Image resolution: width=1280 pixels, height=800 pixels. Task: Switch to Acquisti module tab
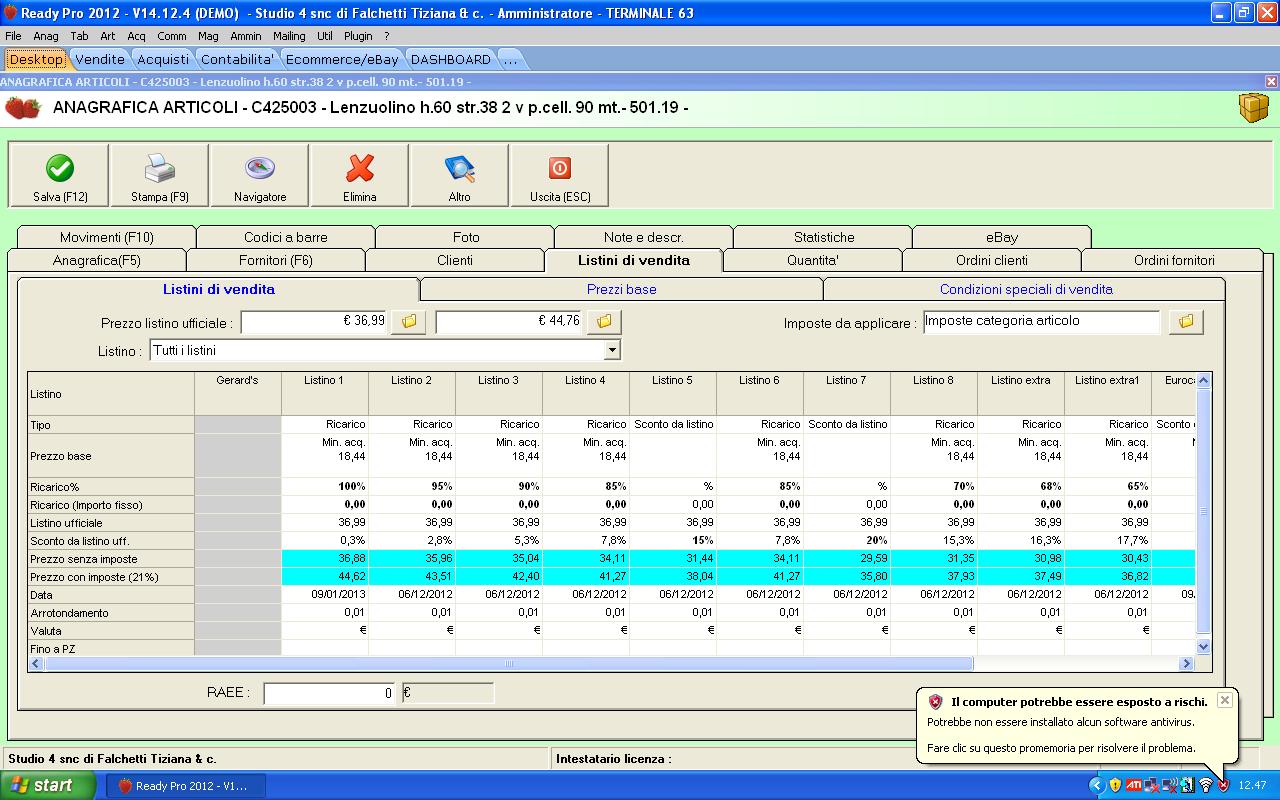pos(163,59)
